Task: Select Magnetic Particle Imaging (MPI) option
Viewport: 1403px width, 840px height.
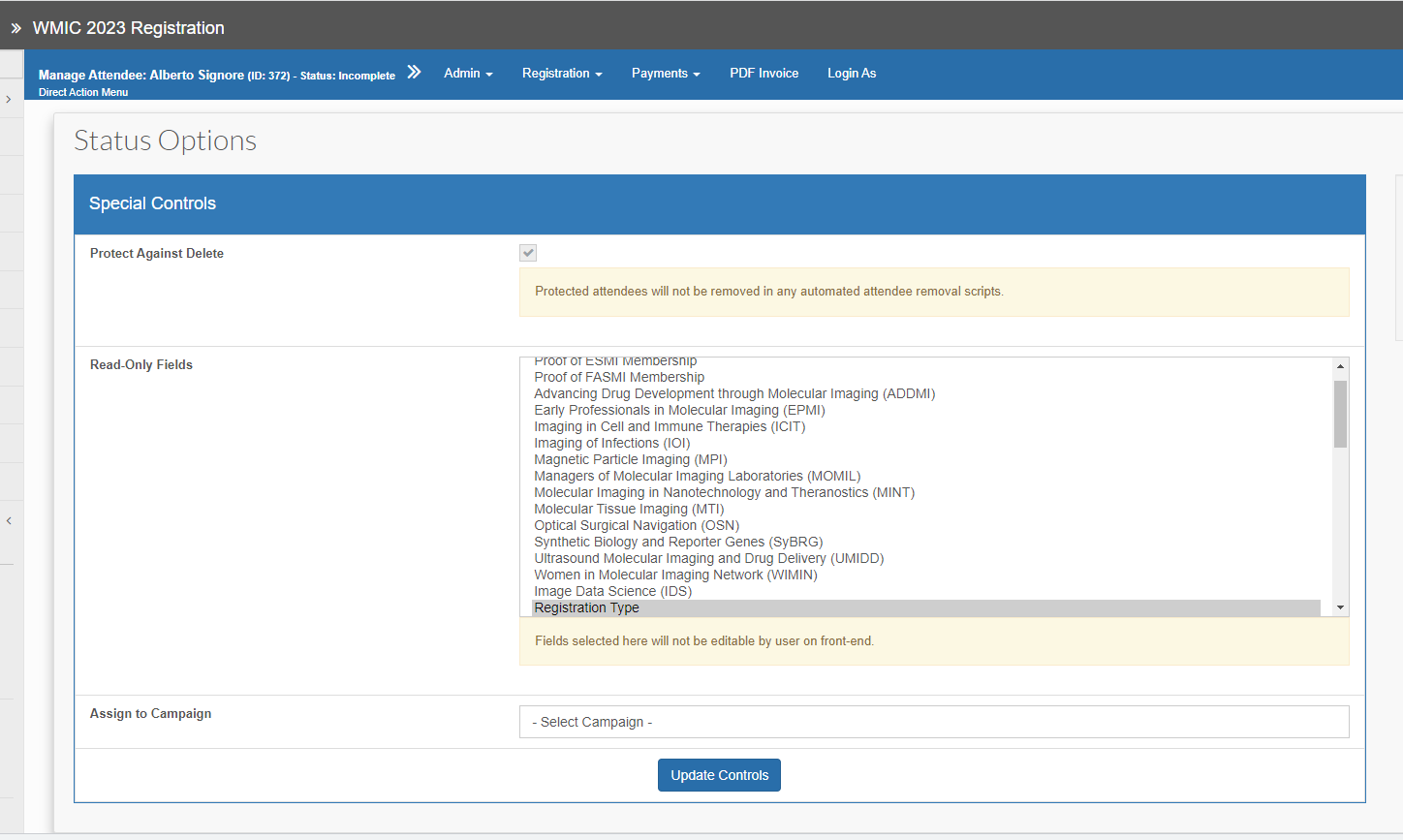Action: coord(631,460)
